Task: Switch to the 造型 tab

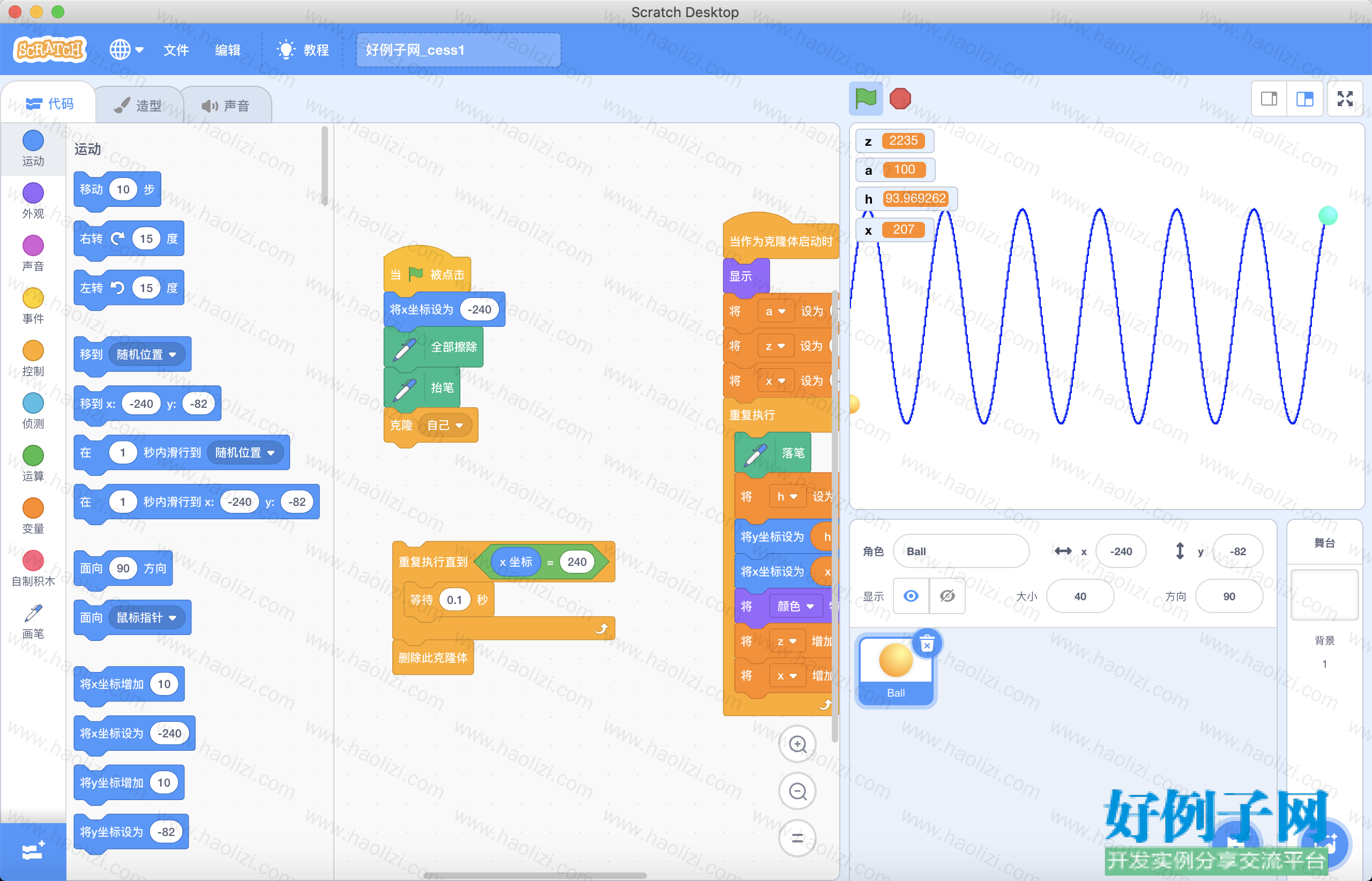Action: click(138, 105)
